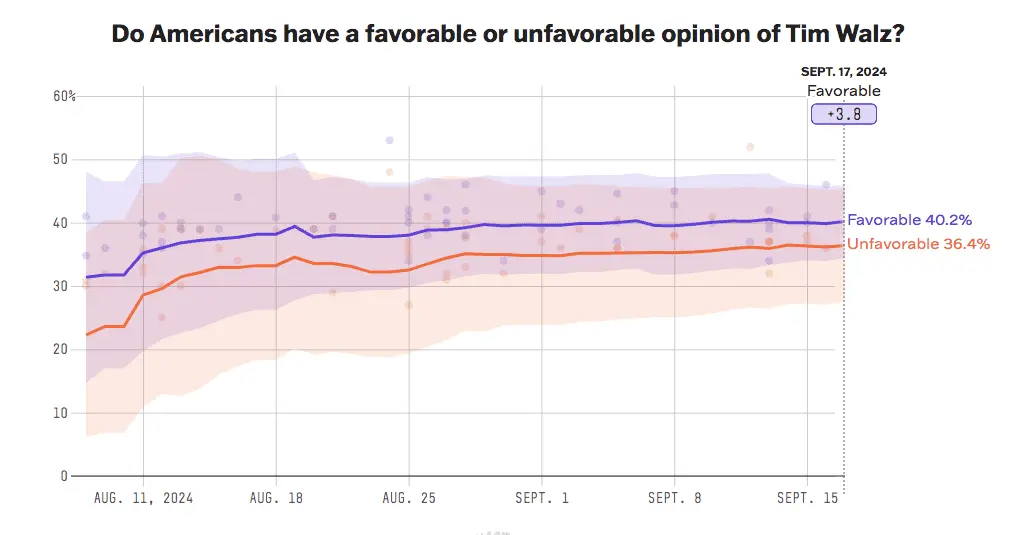The height and width of the screenshot is (535, 1017).
Task: Click the 0 y-axis label
Action: (64, 476)
